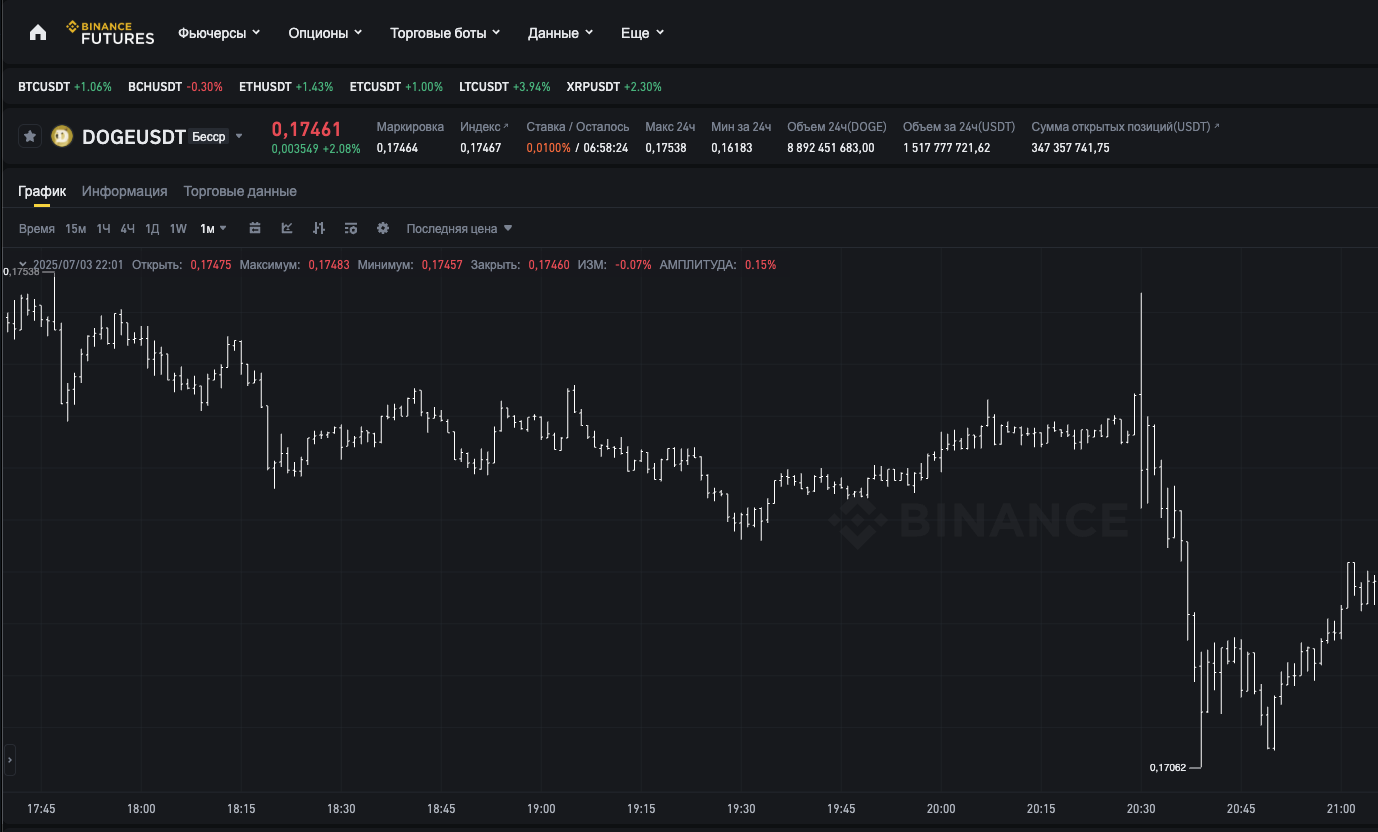Open chart settings gear icon
Viewport: 1378px width, 832px height.
[383, 229]
